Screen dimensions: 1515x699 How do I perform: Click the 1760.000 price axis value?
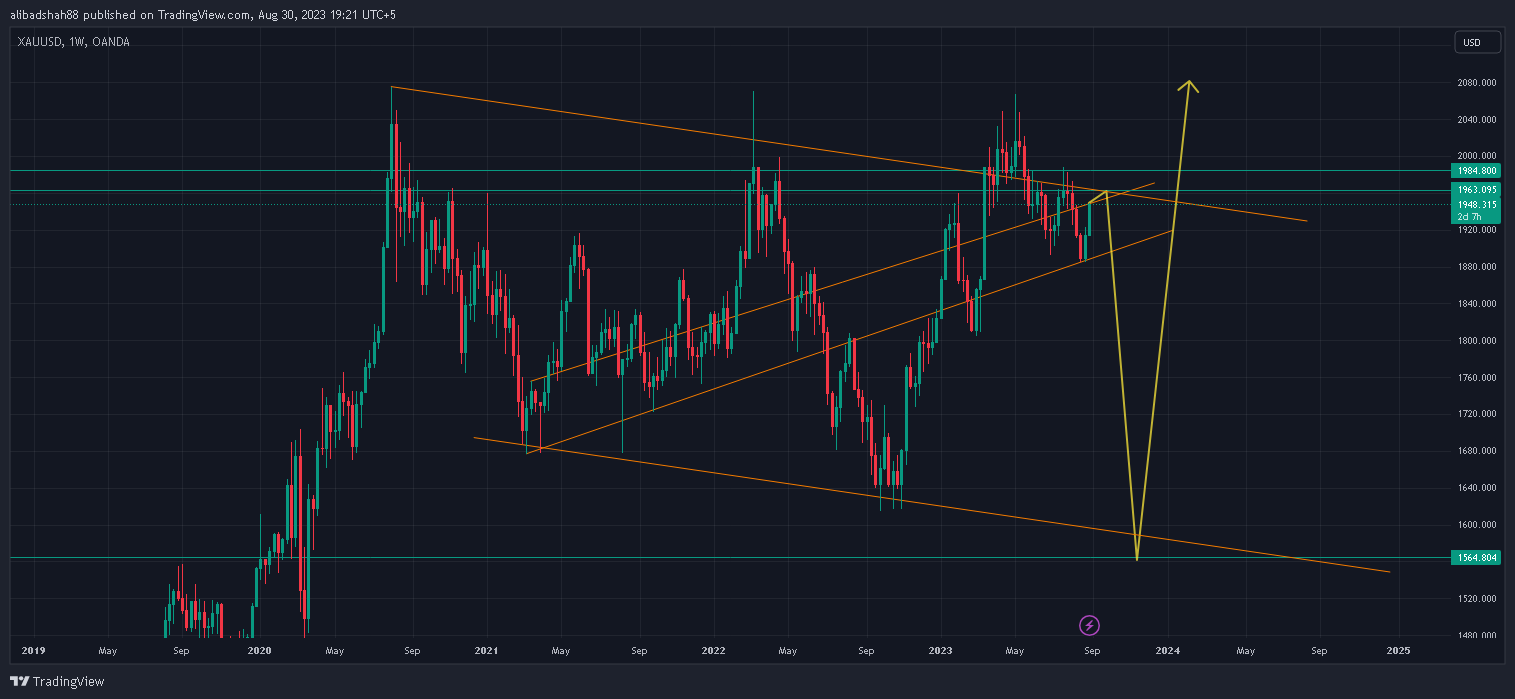1476,378
